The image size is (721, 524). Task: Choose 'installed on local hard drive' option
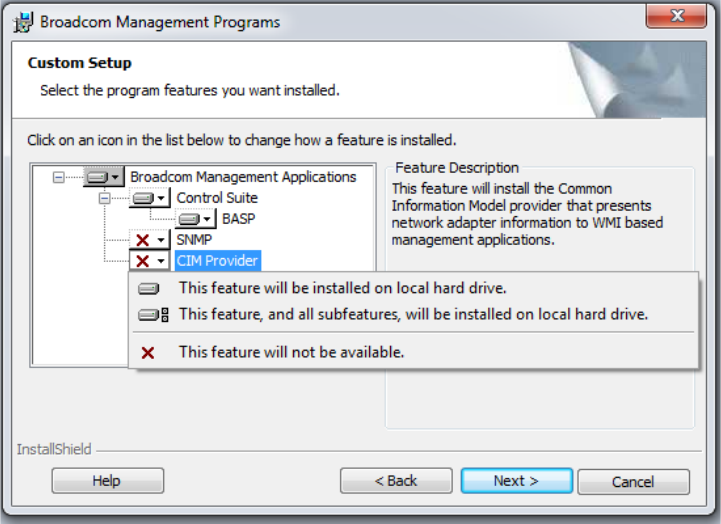coord(342,288)
